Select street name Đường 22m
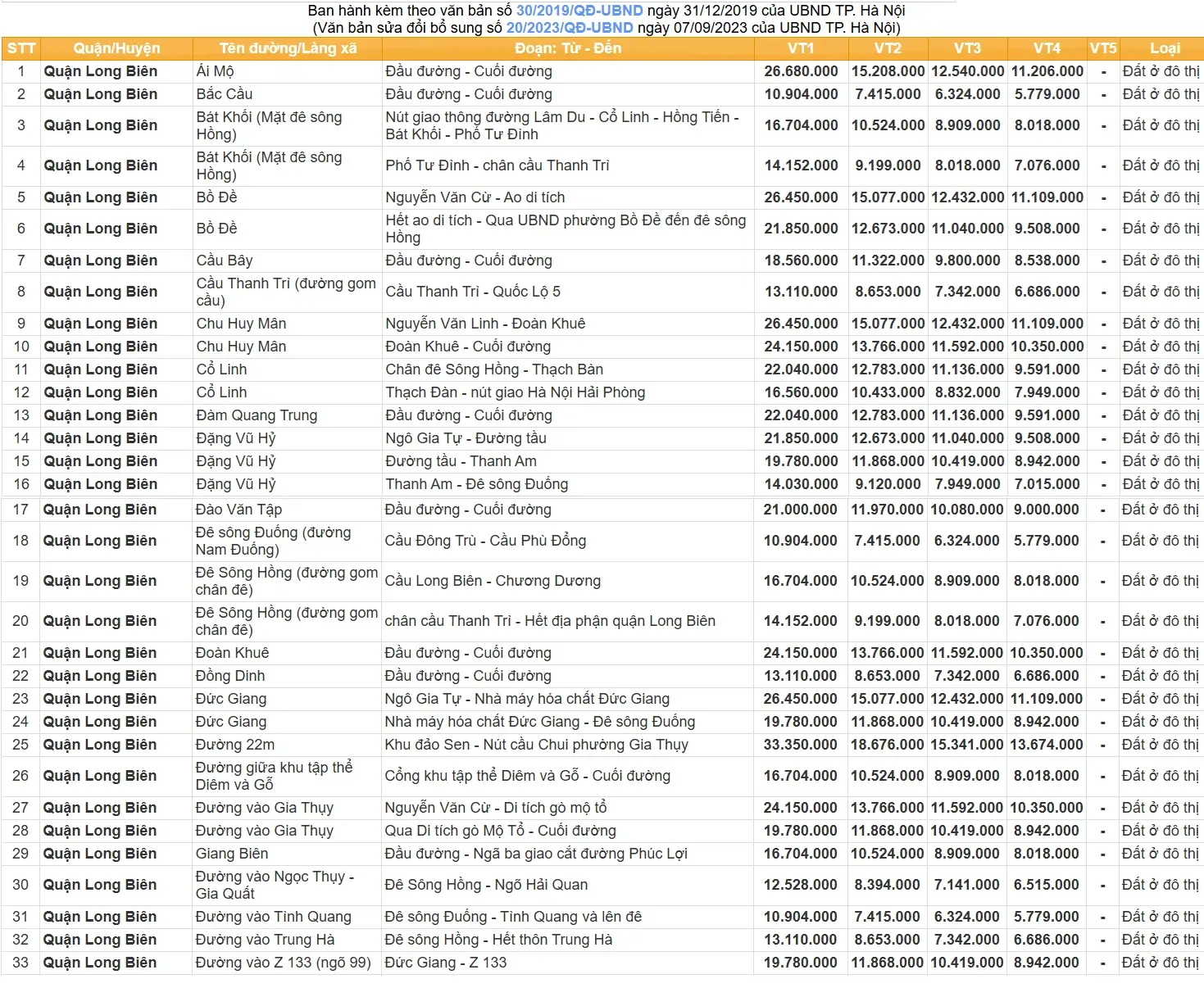The image size is (1204, 988). (235, 745)
